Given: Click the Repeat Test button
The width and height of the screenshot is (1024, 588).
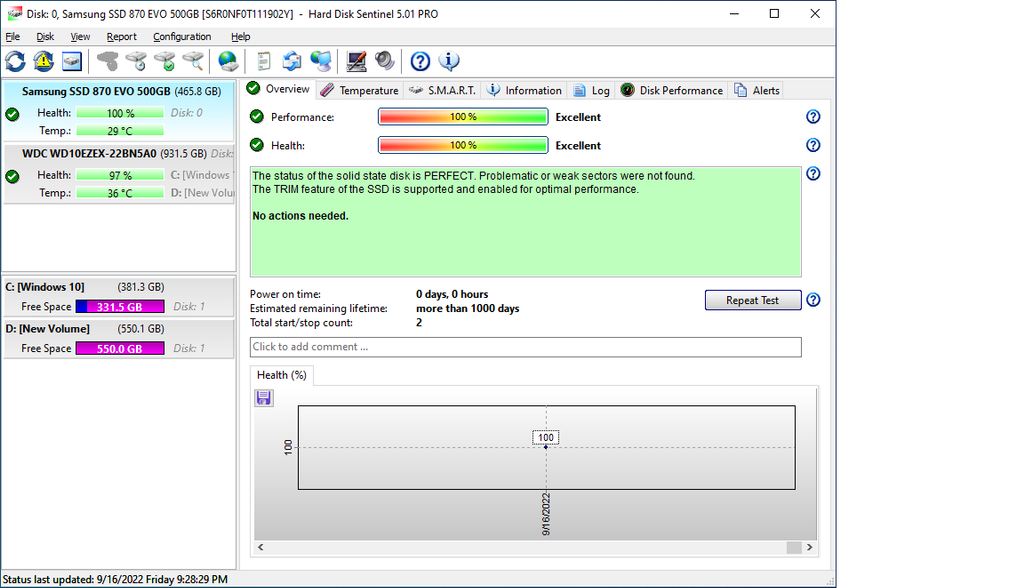Looking at the screenshot, I should 752,301.
